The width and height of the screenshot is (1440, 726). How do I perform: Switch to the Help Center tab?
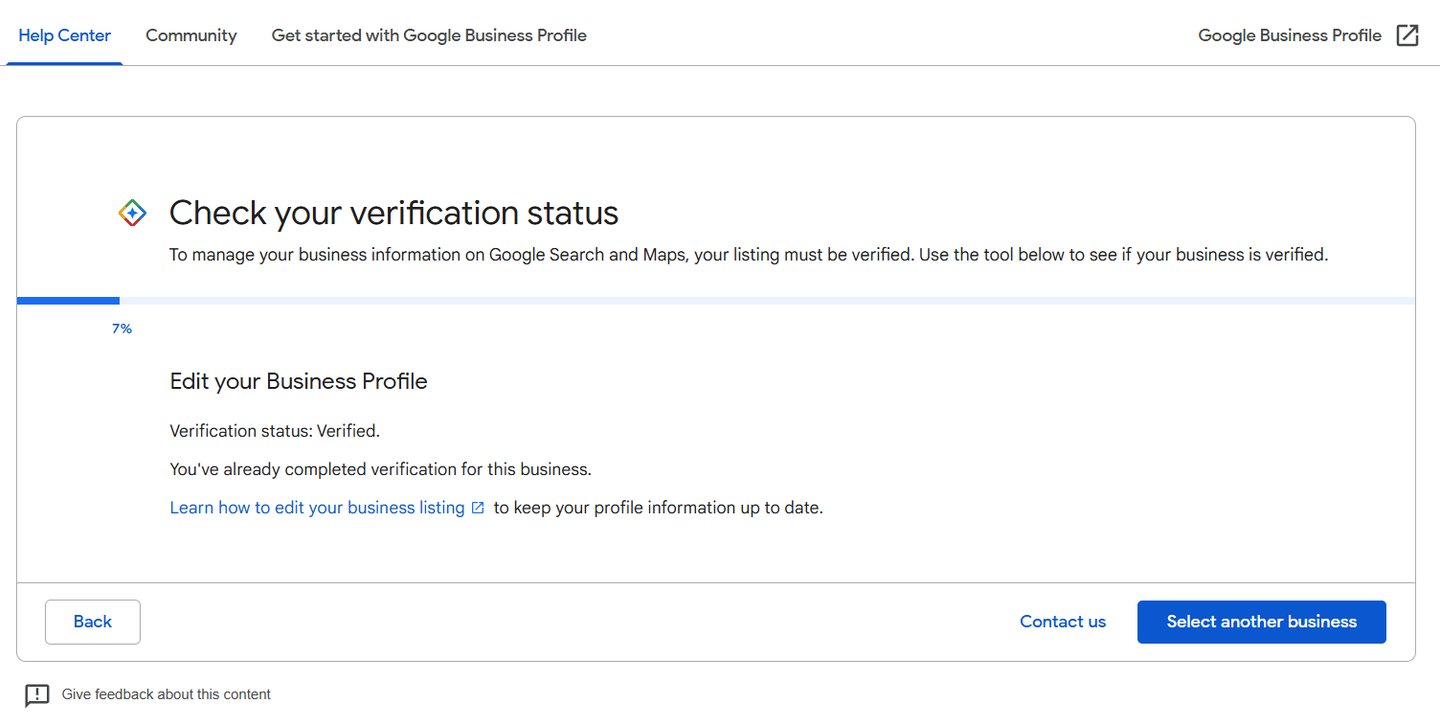click(64, 35)
